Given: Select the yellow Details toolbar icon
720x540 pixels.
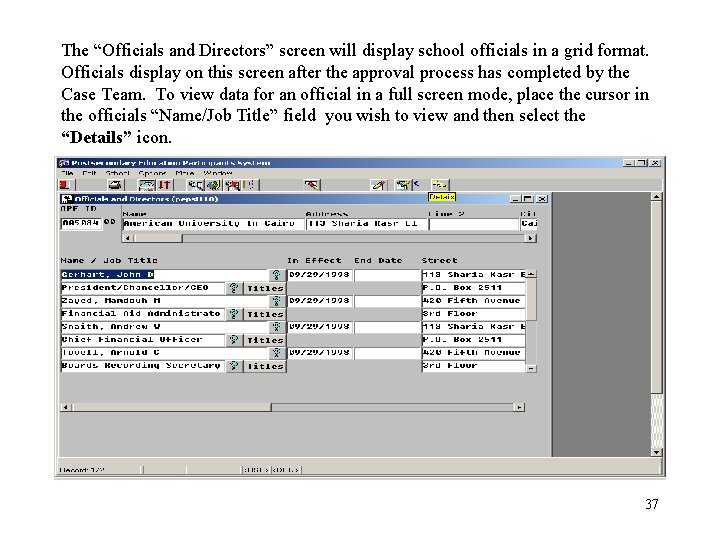Looking at the screenshot, I should pyautogui.click(x=439, y=185).
